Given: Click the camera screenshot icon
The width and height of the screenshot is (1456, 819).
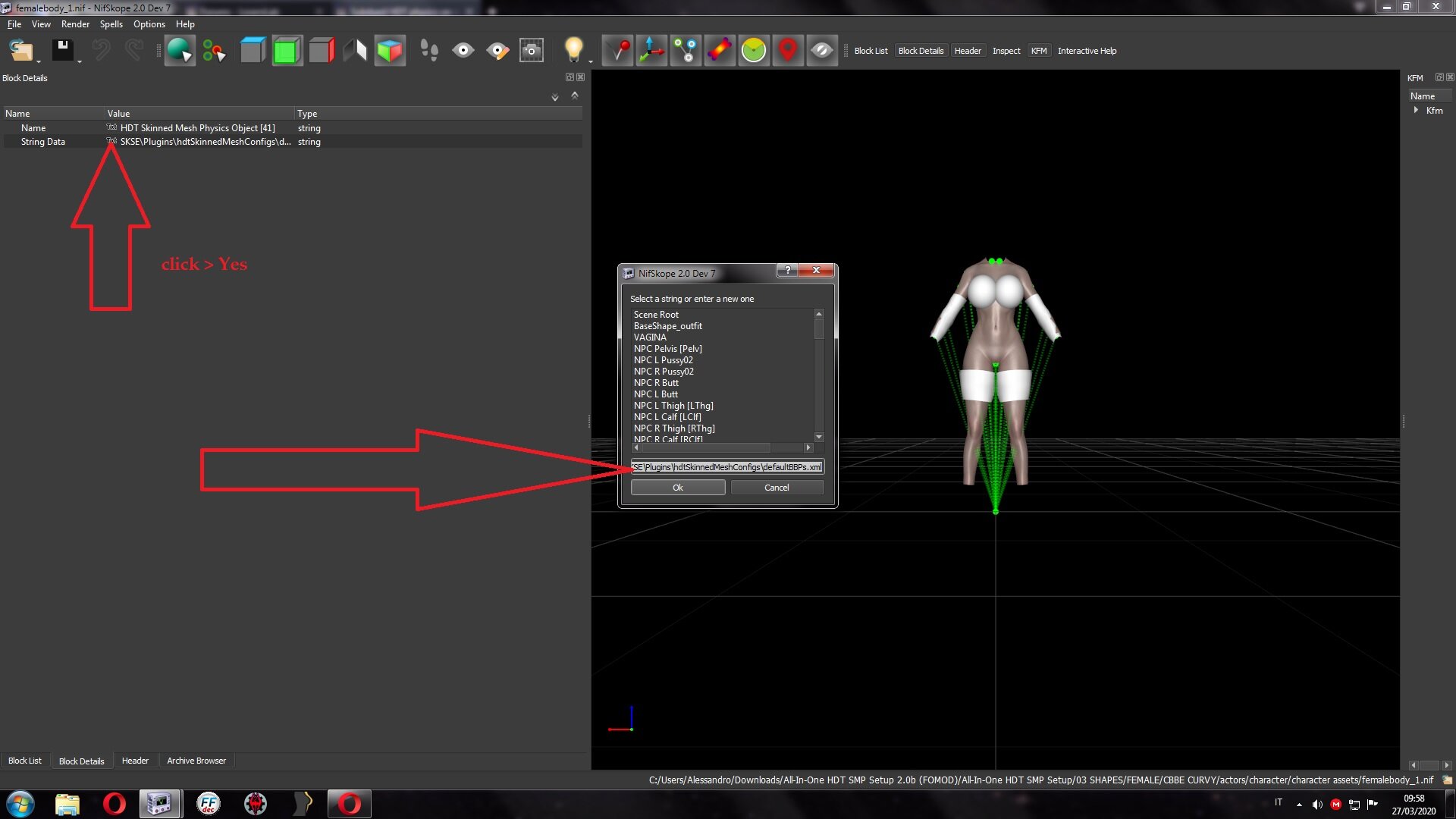Looking at the screenshot, I should 532,51.
